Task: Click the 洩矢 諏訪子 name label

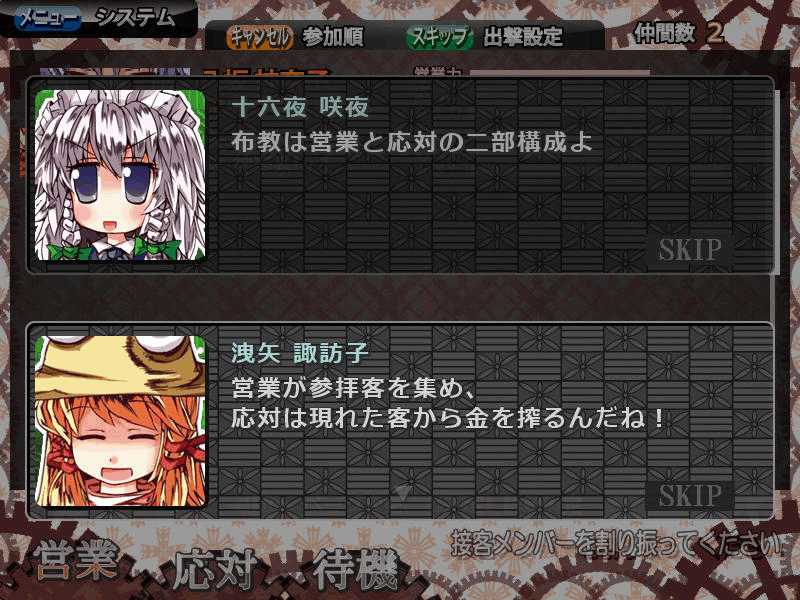Action: pyautogui.click(x=300, y=353)
